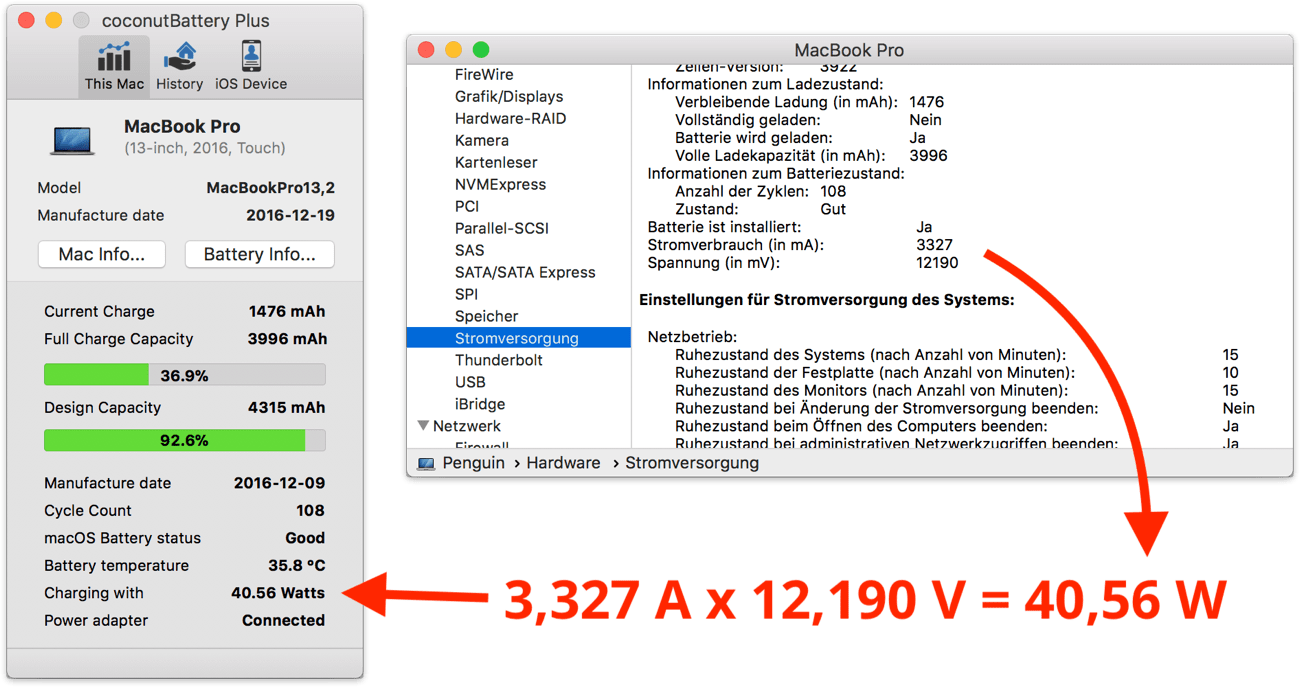Click the Einstellungen für Stromversorgung des Systems heading
The width and height of the screenshot is (1300, 687).
(x=826, y=300)
